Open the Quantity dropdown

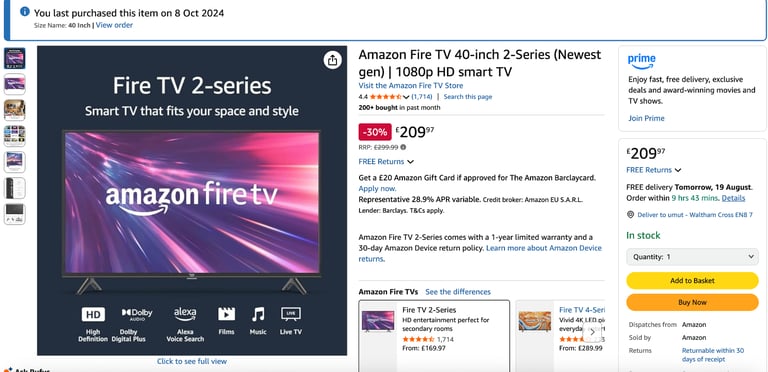[692, 257]
